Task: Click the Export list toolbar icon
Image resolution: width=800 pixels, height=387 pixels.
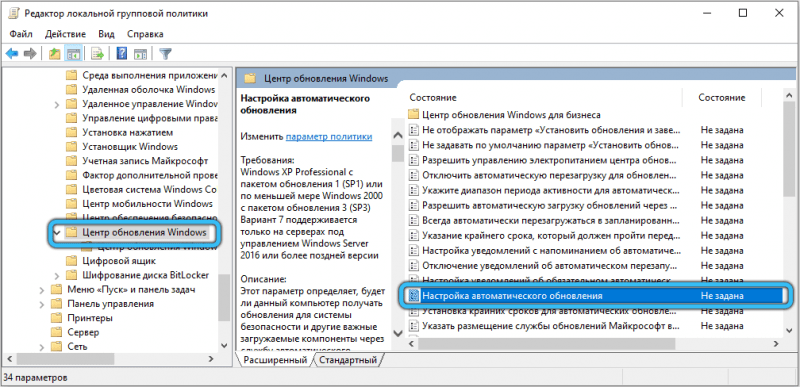Action: click(x=97, y=54)
